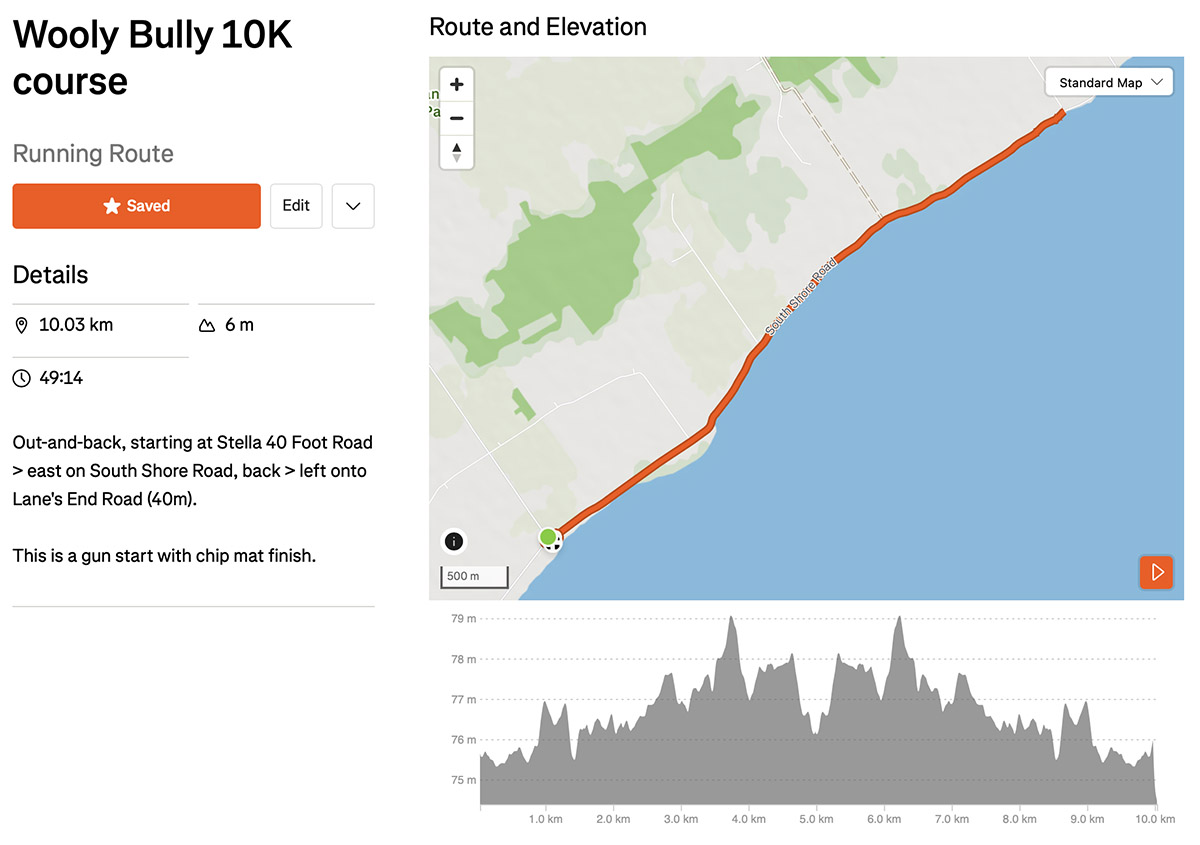Image resolution: width=1200 pixels, height=845 pixels.
Task: Zoom in on the route map
Action: tap(457, 85)
